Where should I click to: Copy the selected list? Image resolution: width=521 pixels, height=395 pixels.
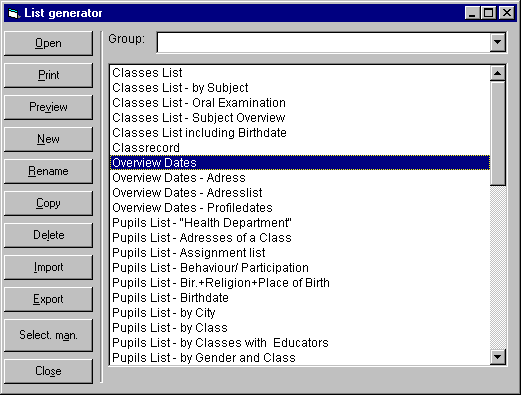(x=48, y=203)
